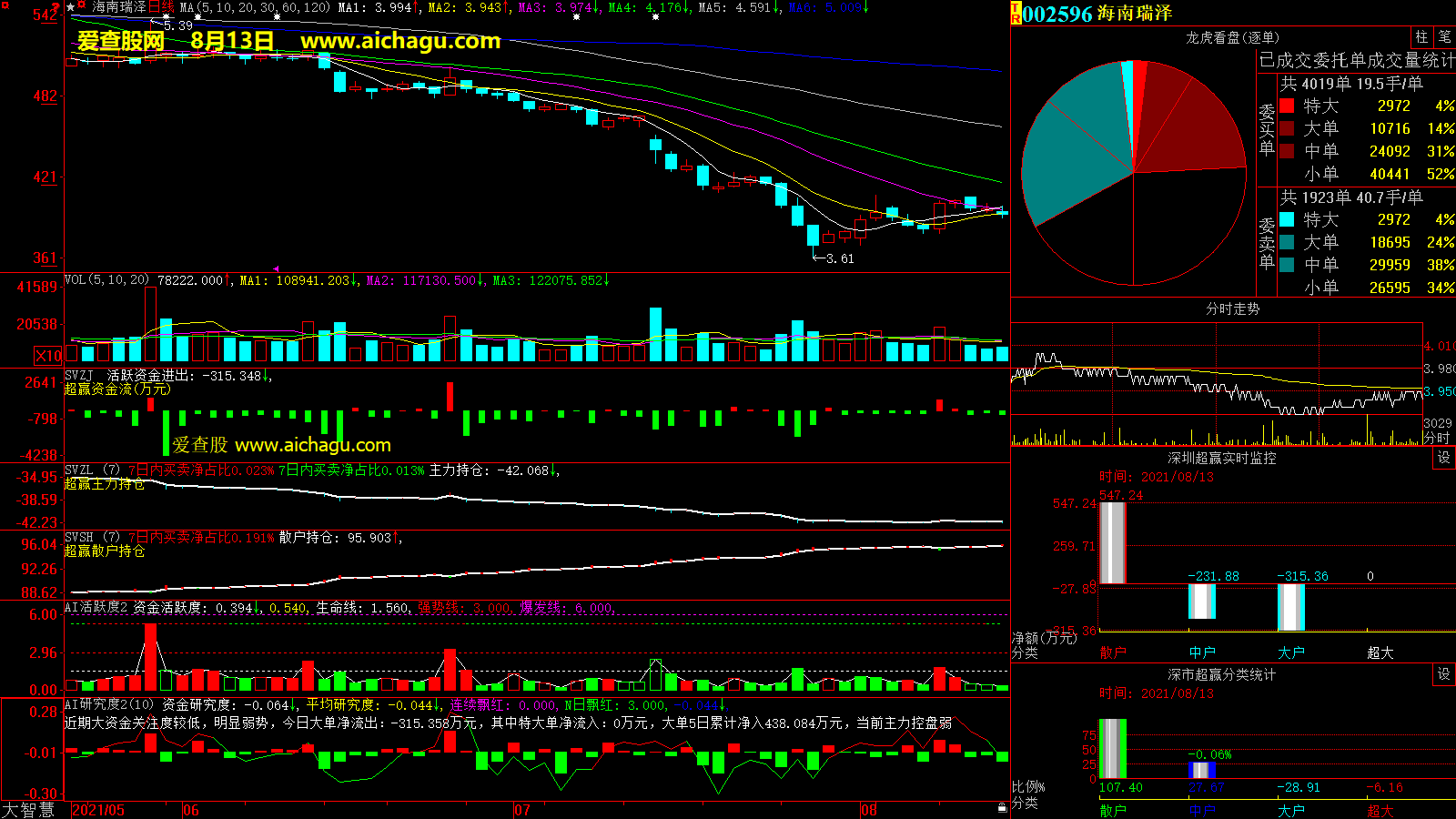
Task: Toggle the 柱 bar view mode
Action: pyautogui.click(x=1421, y=37)
